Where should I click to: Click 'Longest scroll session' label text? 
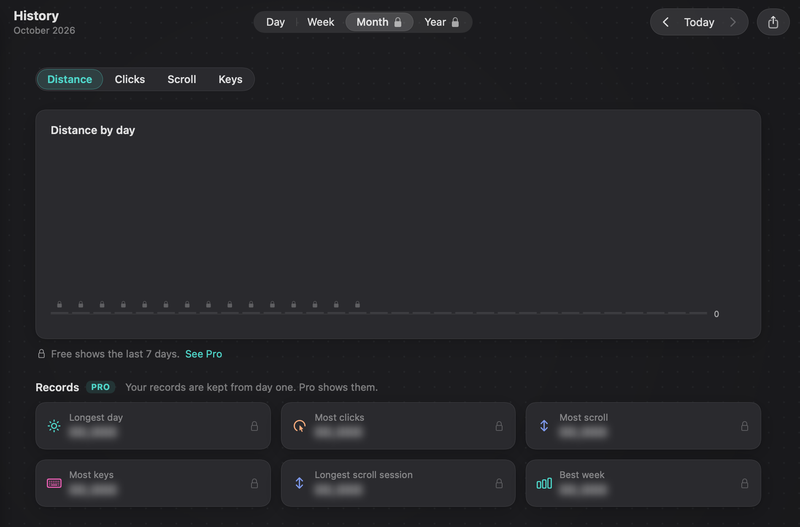pyautogui.click(x=363, y=474)
